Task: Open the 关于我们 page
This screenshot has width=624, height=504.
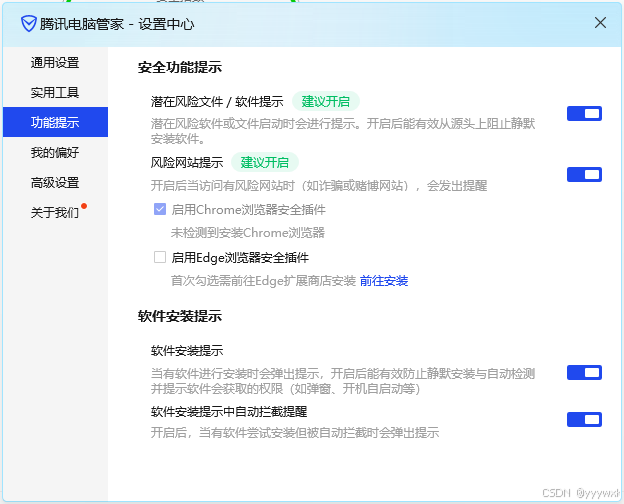Action: (x=55, y=212)
